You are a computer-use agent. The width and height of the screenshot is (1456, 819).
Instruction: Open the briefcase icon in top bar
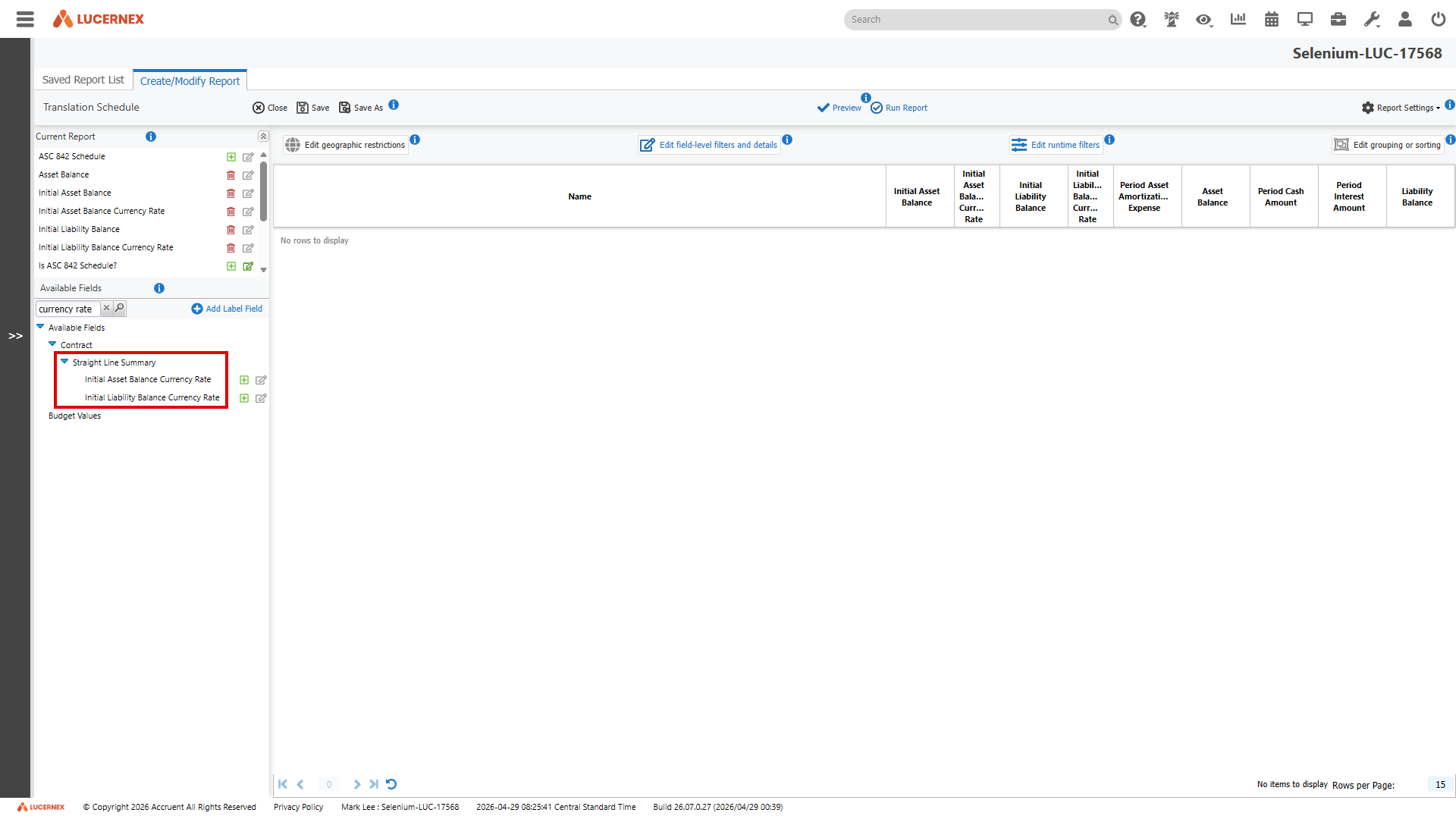point(1338,20)
